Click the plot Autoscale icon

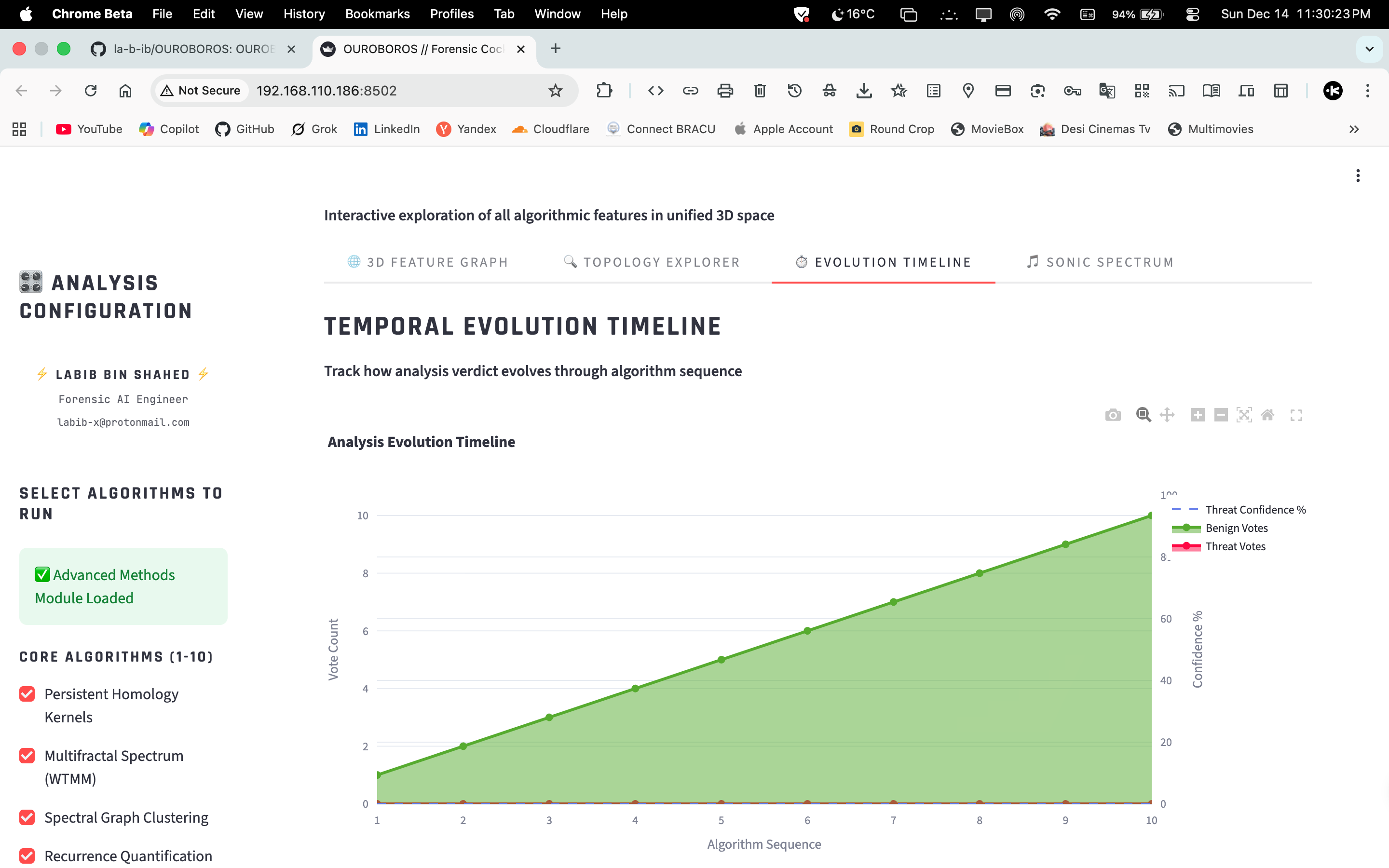pos(1244,415)
